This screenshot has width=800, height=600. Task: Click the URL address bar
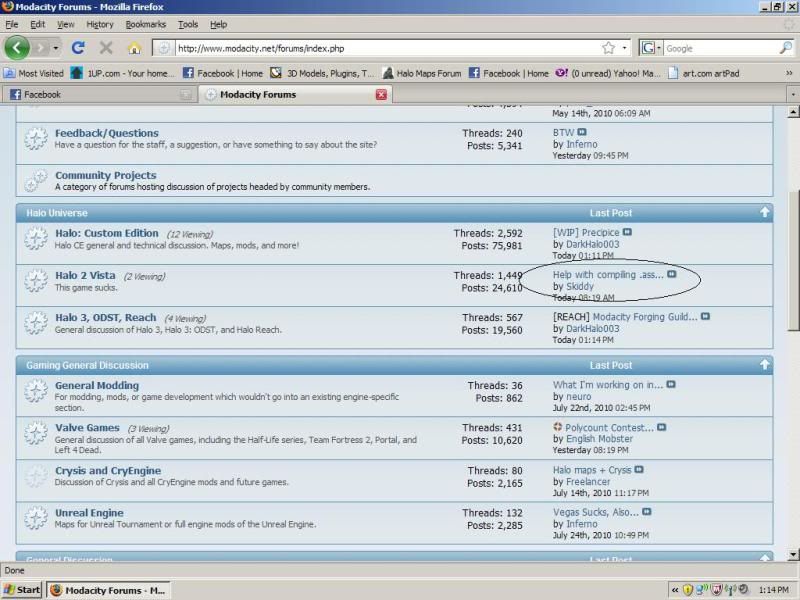tap(388, 48)
